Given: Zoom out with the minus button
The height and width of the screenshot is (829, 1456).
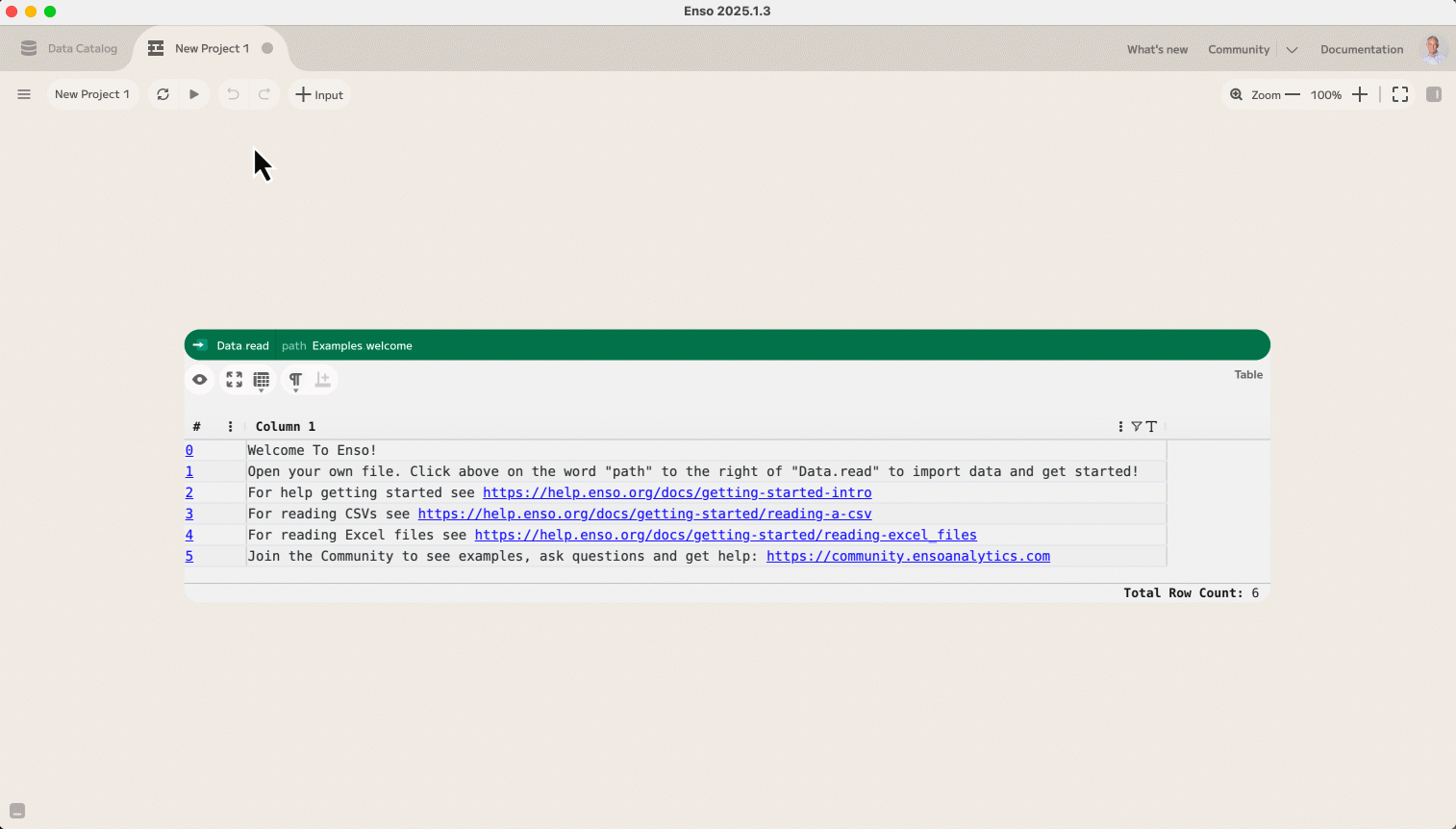Looking at the screenshot, I should pos(1293,94).
